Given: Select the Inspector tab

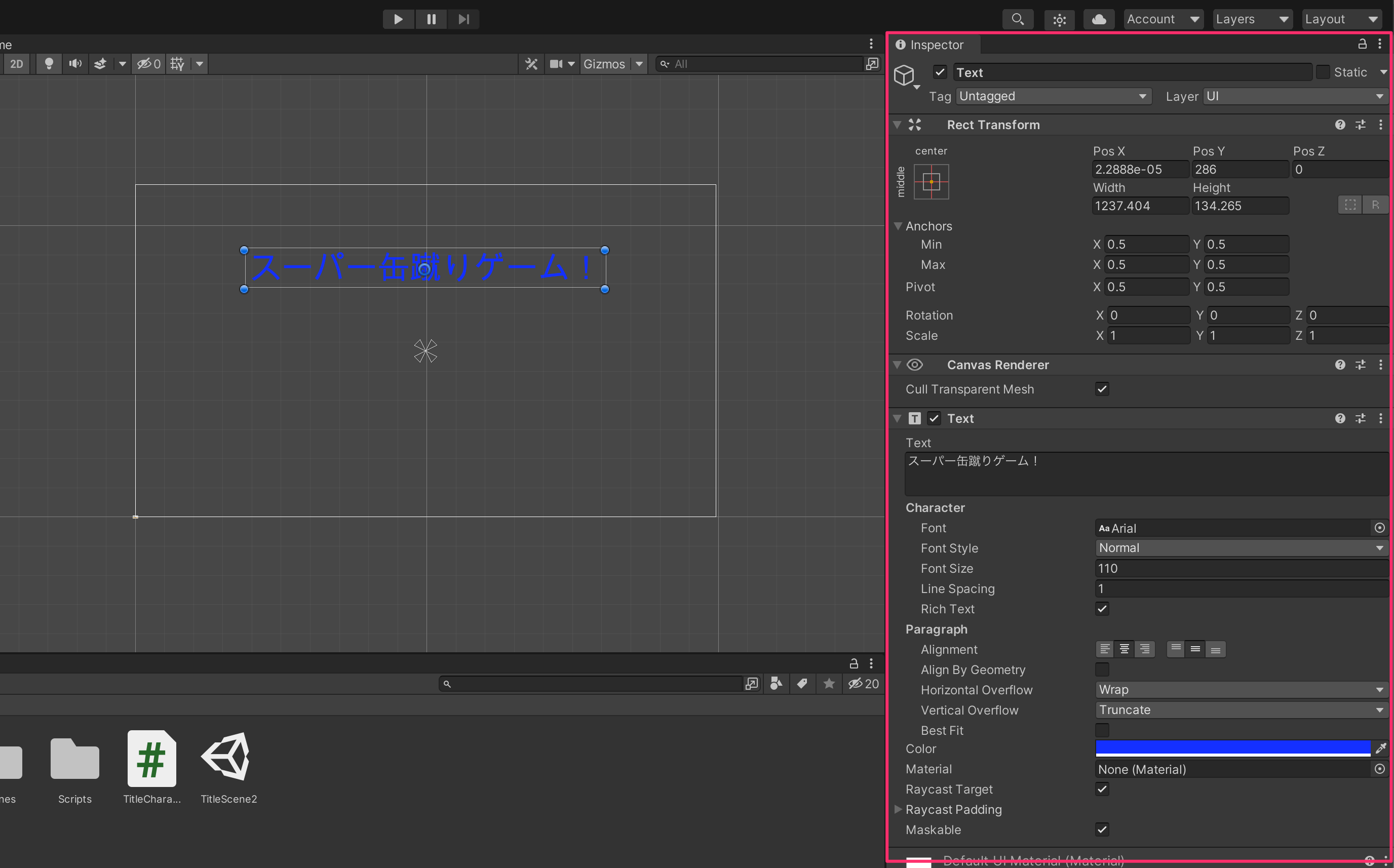Looking at the screenshot, I should [x=935, y=45].
